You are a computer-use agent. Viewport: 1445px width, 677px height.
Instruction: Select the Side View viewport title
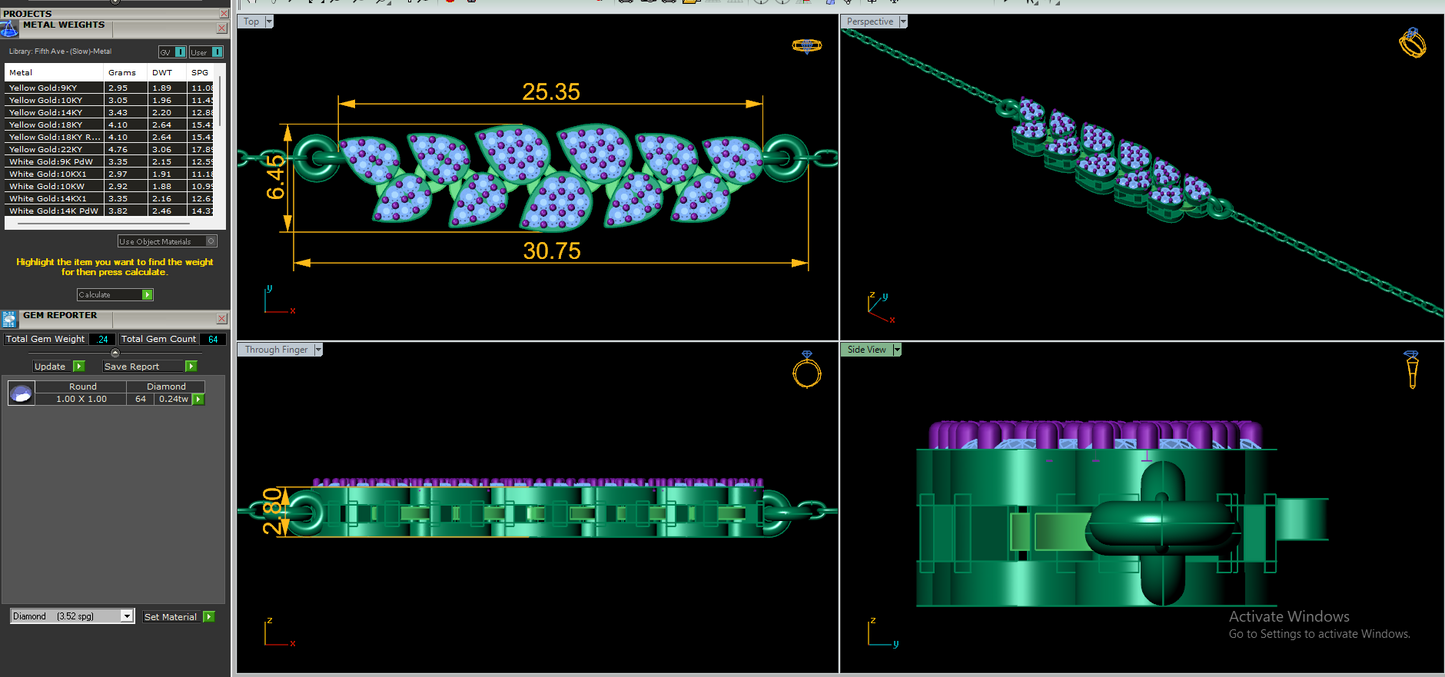pos(867,350)
